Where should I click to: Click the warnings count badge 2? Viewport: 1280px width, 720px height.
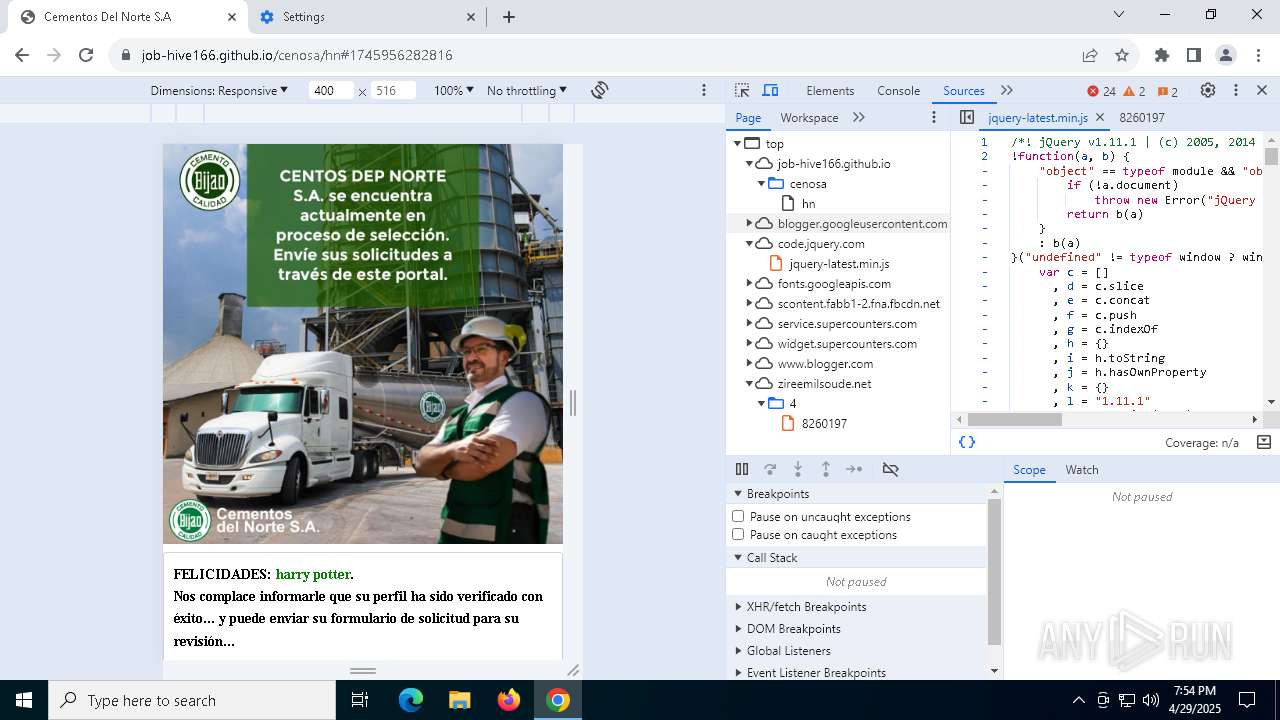tap(1135, 91)
